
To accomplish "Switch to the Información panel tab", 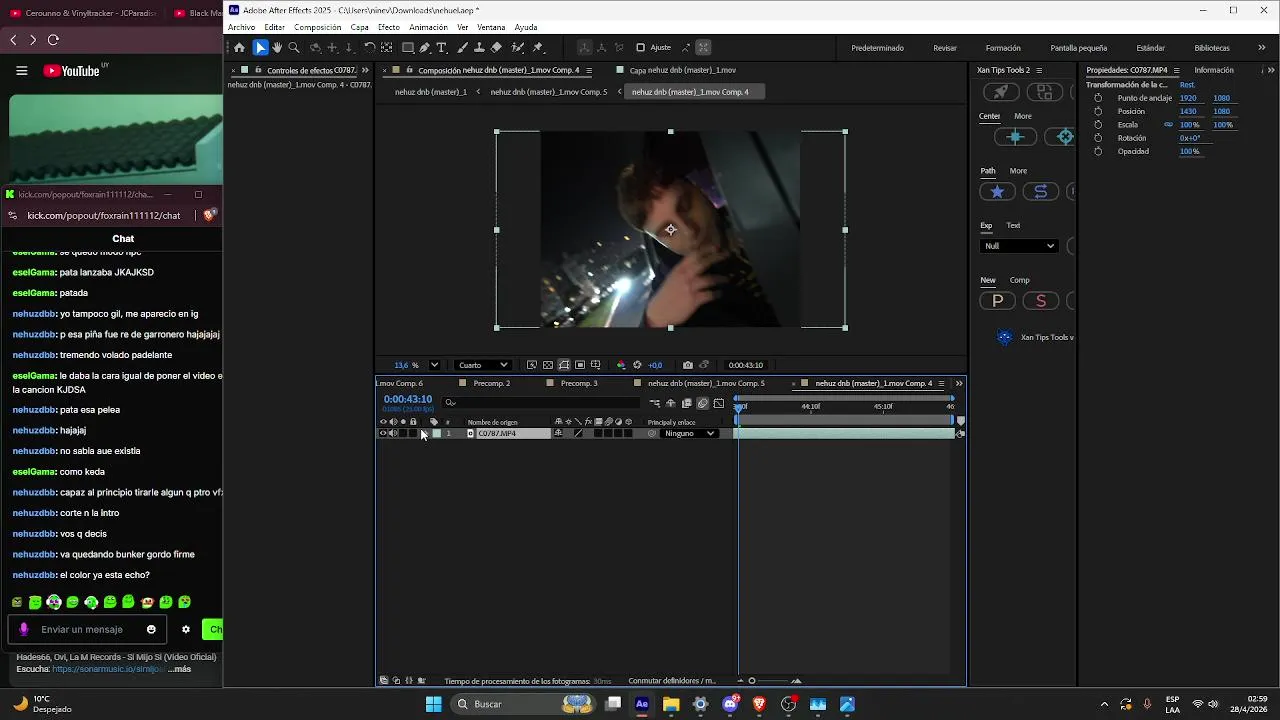I will [1214, 70].
